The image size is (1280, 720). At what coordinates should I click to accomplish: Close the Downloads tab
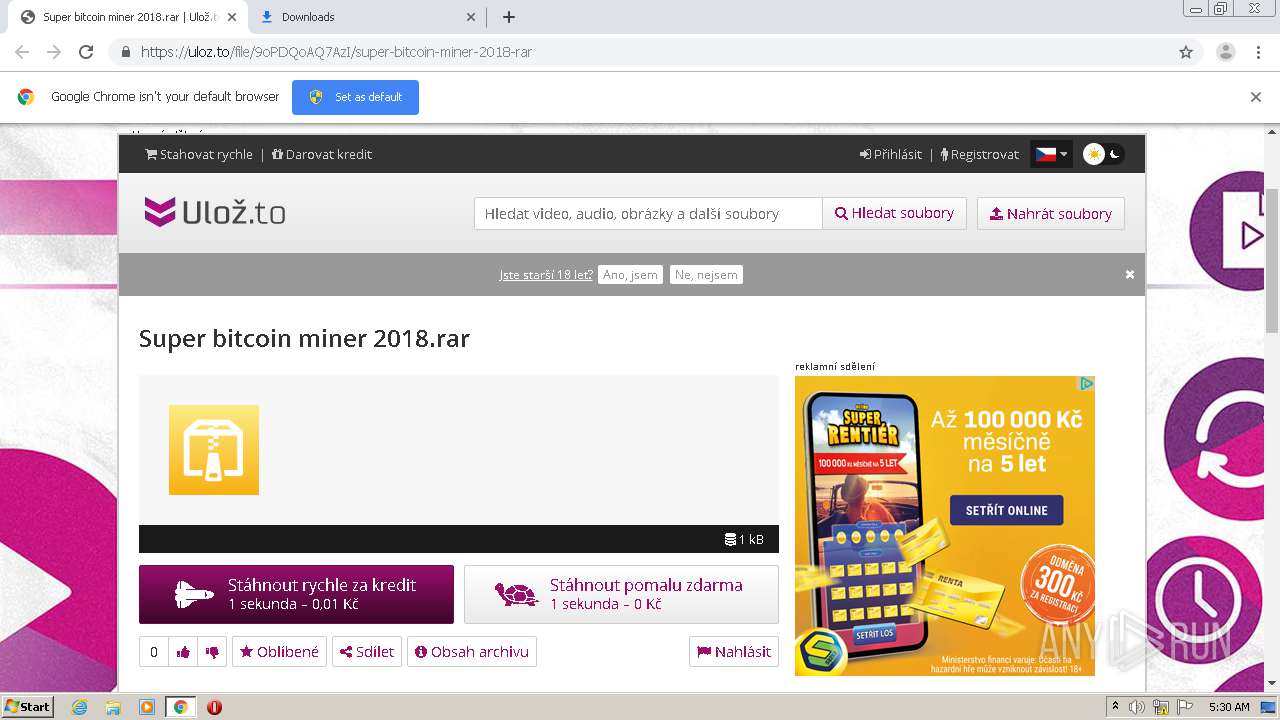[x=472, y=17]
